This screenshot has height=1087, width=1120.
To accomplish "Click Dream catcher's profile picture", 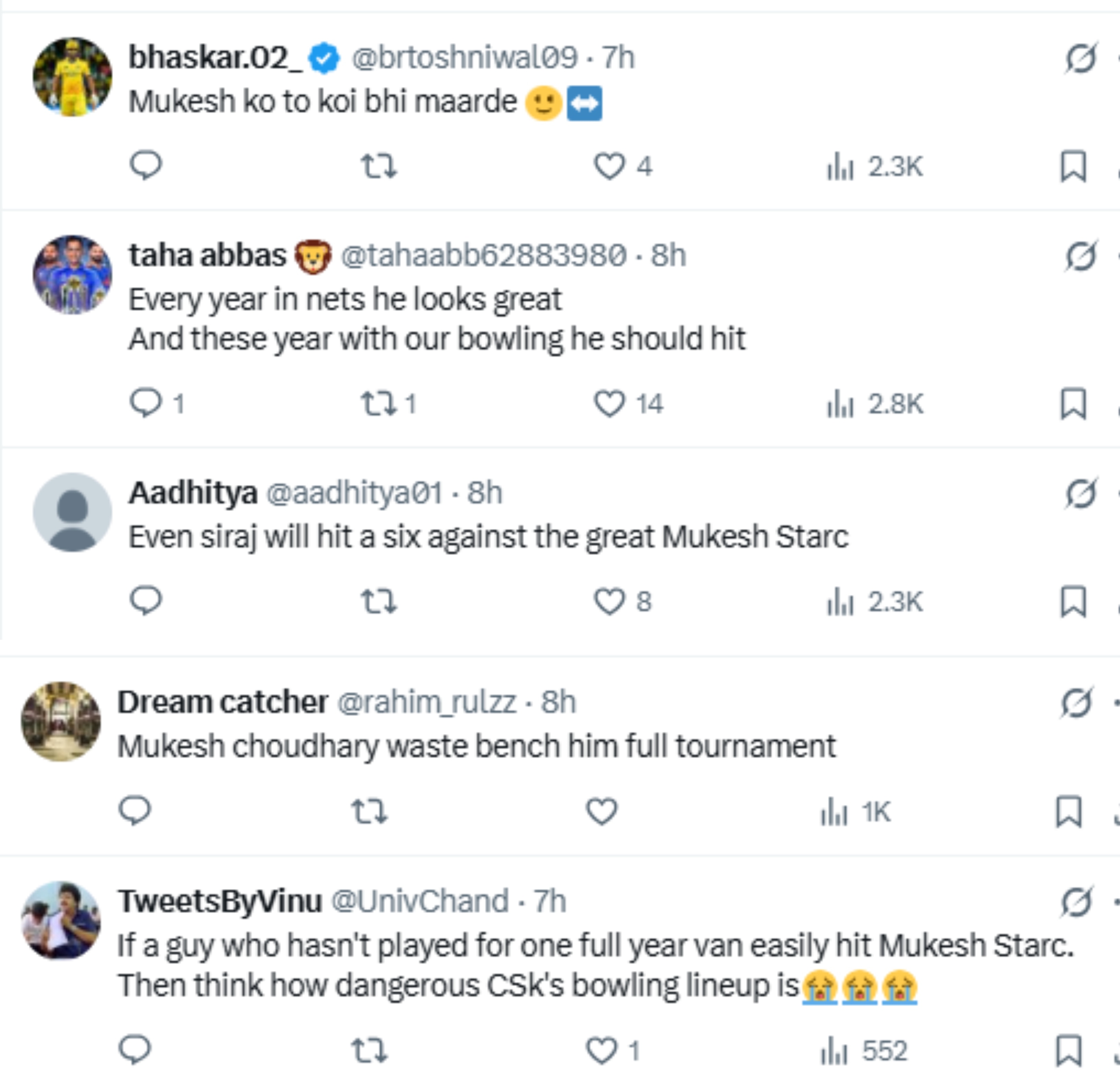I will point(61,721).
